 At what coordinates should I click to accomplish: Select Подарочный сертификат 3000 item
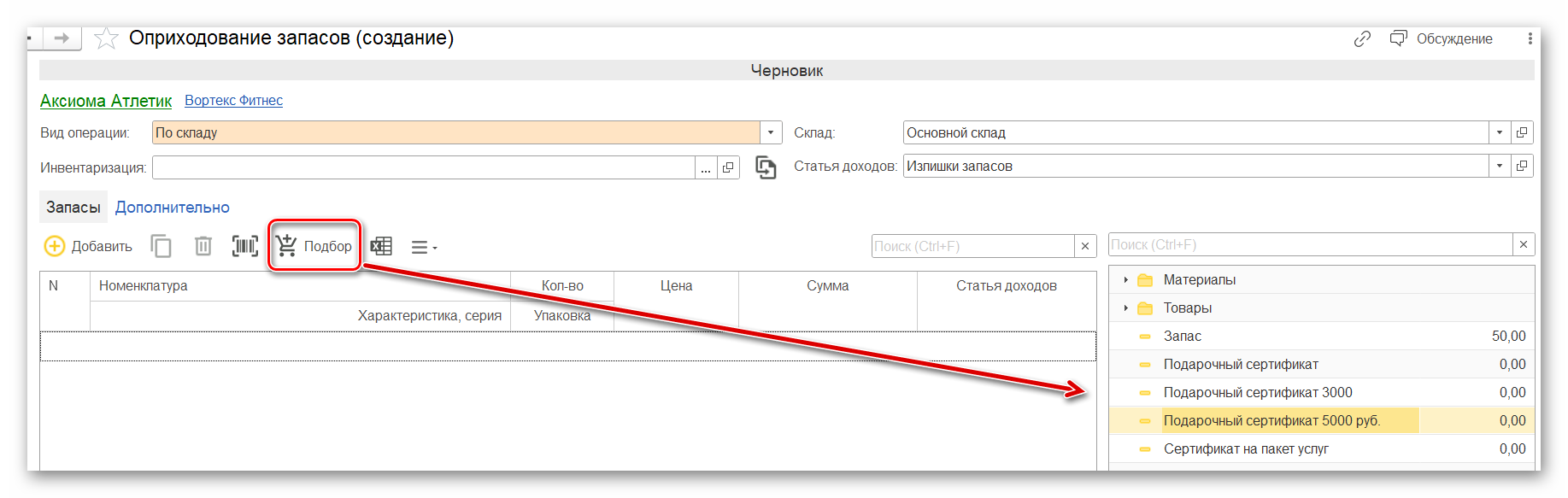click(x=1257, y=392)
